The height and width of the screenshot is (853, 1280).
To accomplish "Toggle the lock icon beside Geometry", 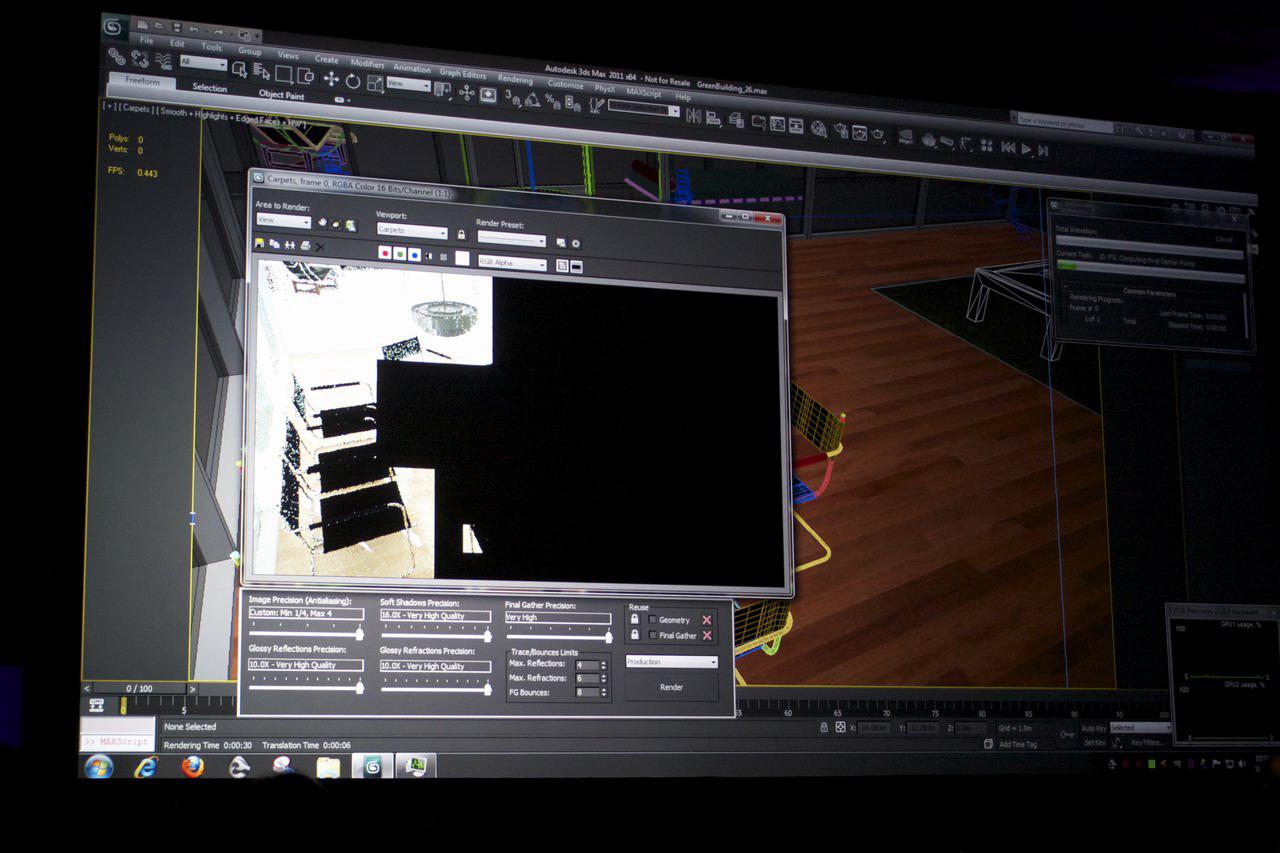I will [635, 619].
